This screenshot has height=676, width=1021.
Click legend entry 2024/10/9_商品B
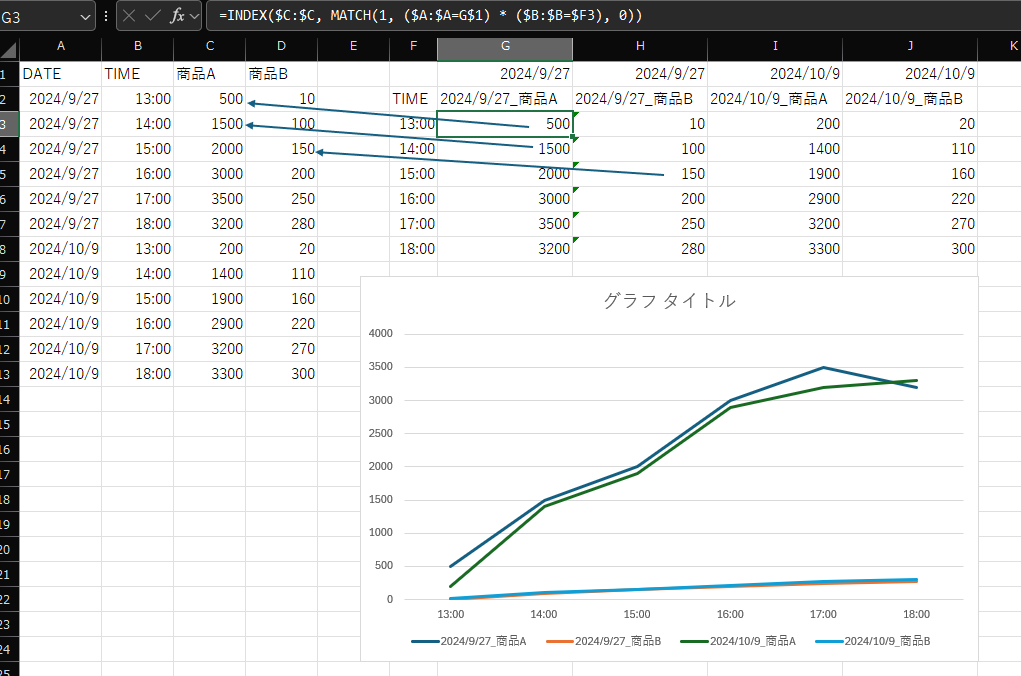click(873, 641)
